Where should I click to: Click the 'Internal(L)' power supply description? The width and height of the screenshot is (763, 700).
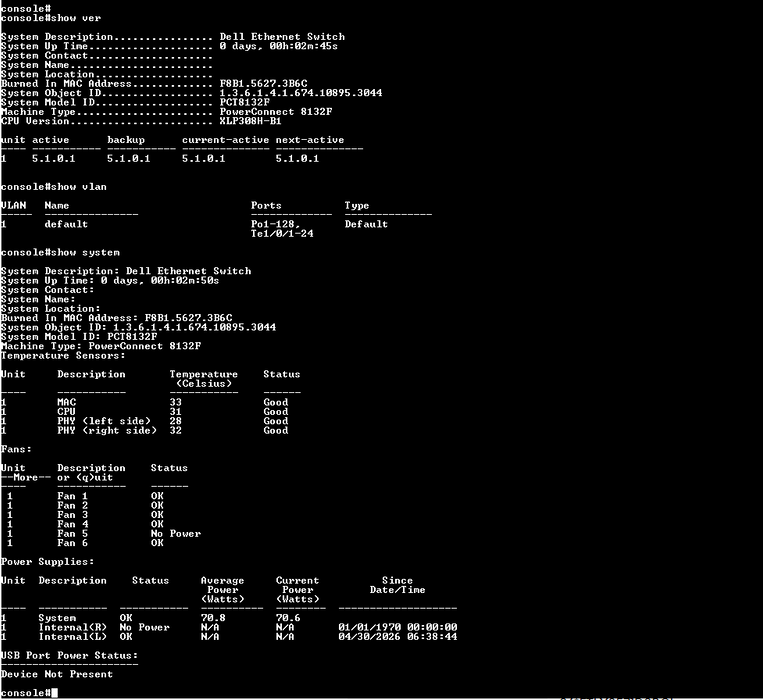point(73,637)
